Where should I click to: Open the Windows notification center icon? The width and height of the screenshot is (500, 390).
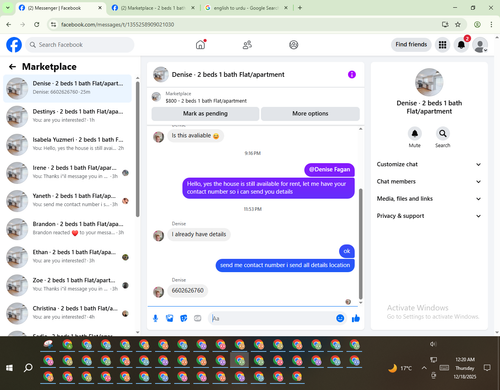[487, 368]
